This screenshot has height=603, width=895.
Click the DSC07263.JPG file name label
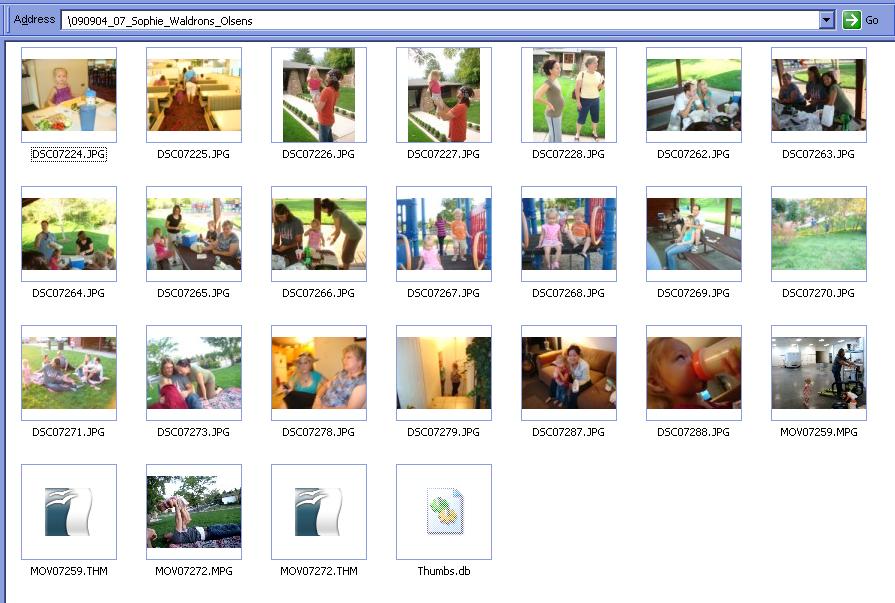coord(819,154)
